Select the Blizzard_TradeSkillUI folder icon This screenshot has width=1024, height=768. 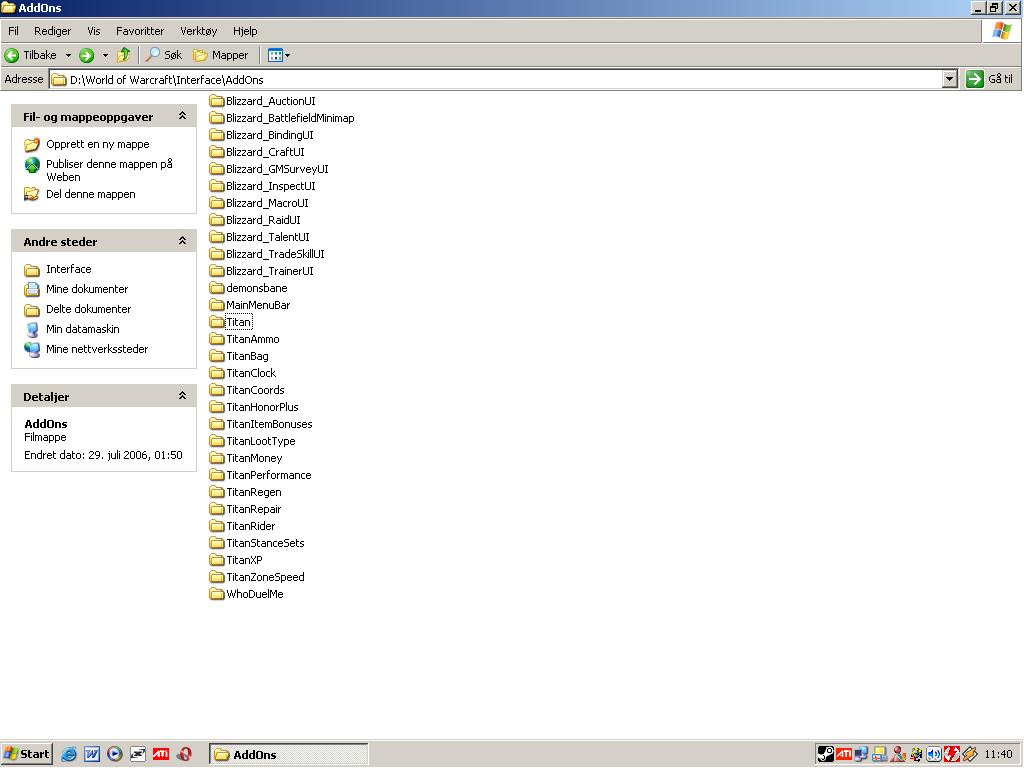point(217,253)
